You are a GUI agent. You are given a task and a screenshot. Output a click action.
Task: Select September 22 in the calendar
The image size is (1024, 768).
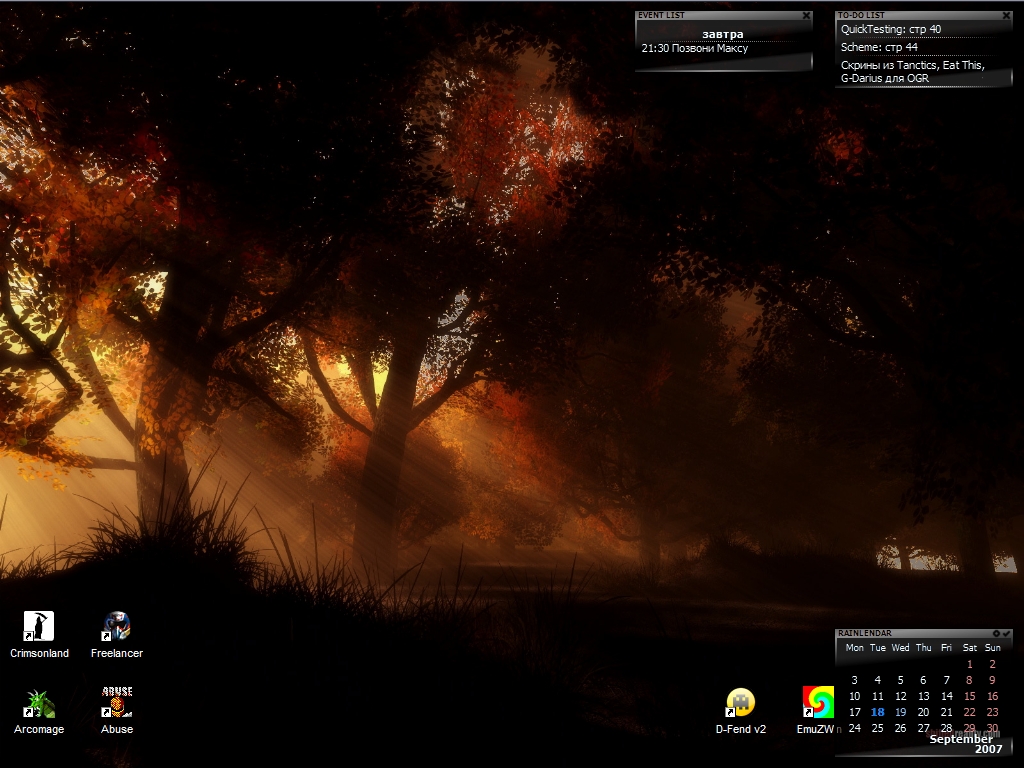pos(970,712)
